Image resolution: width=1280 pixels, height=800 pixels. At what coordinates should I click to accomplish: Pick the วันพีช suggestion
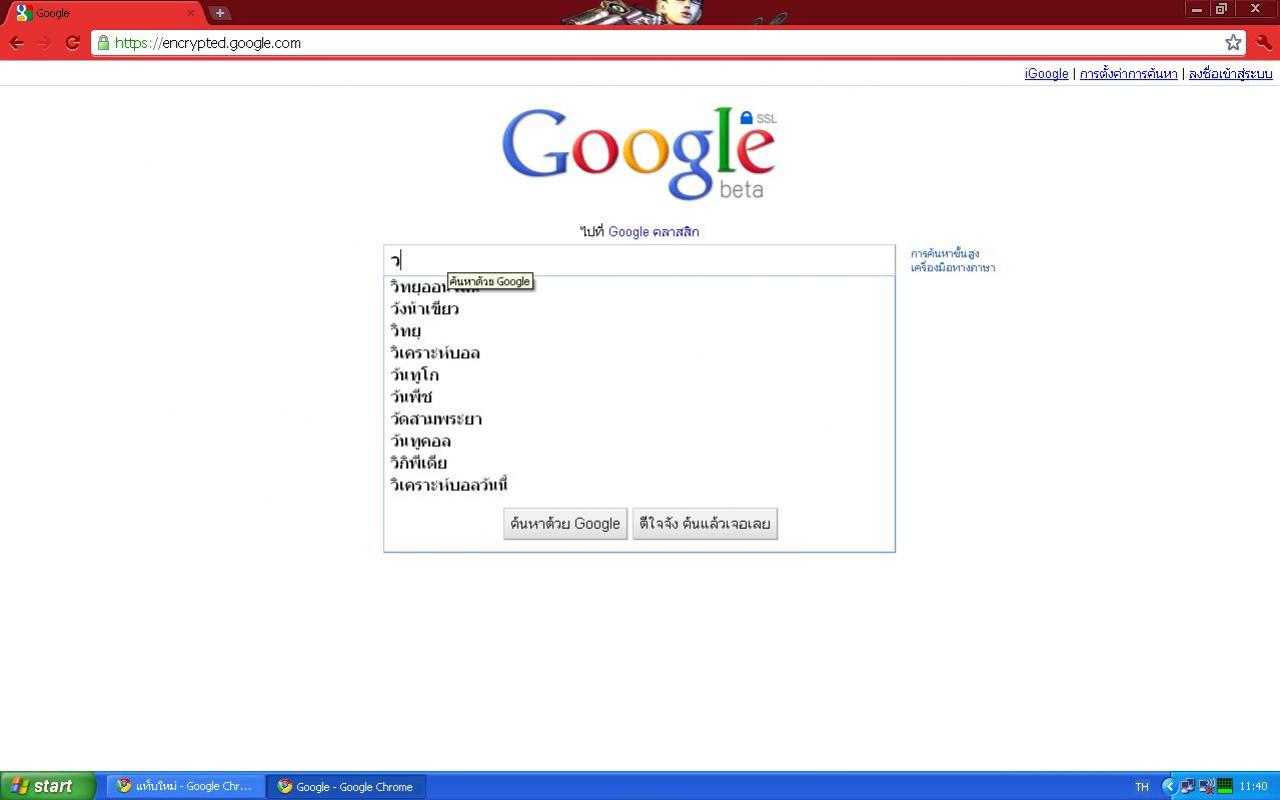[x=639, y=397]
